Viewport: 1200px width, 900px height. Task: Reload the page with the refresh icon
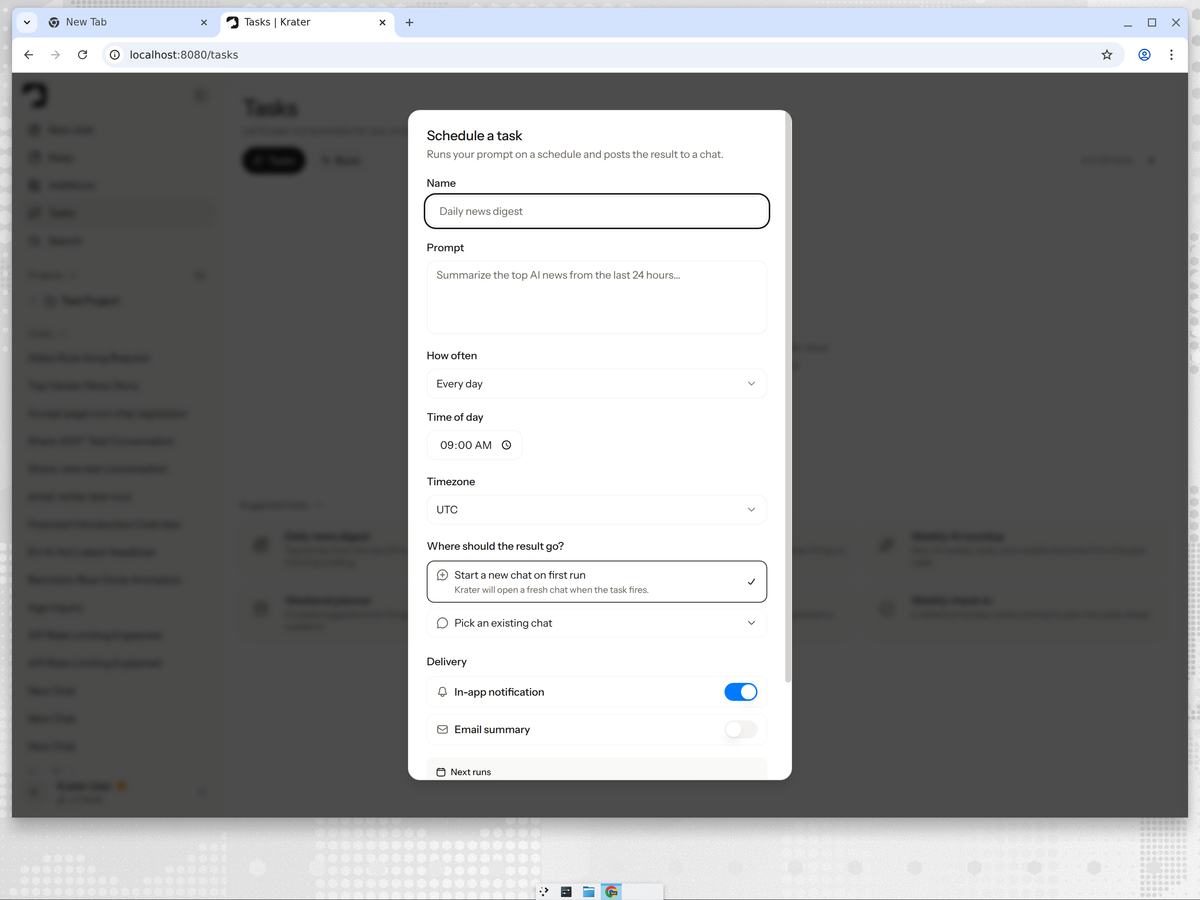(82, 55)
